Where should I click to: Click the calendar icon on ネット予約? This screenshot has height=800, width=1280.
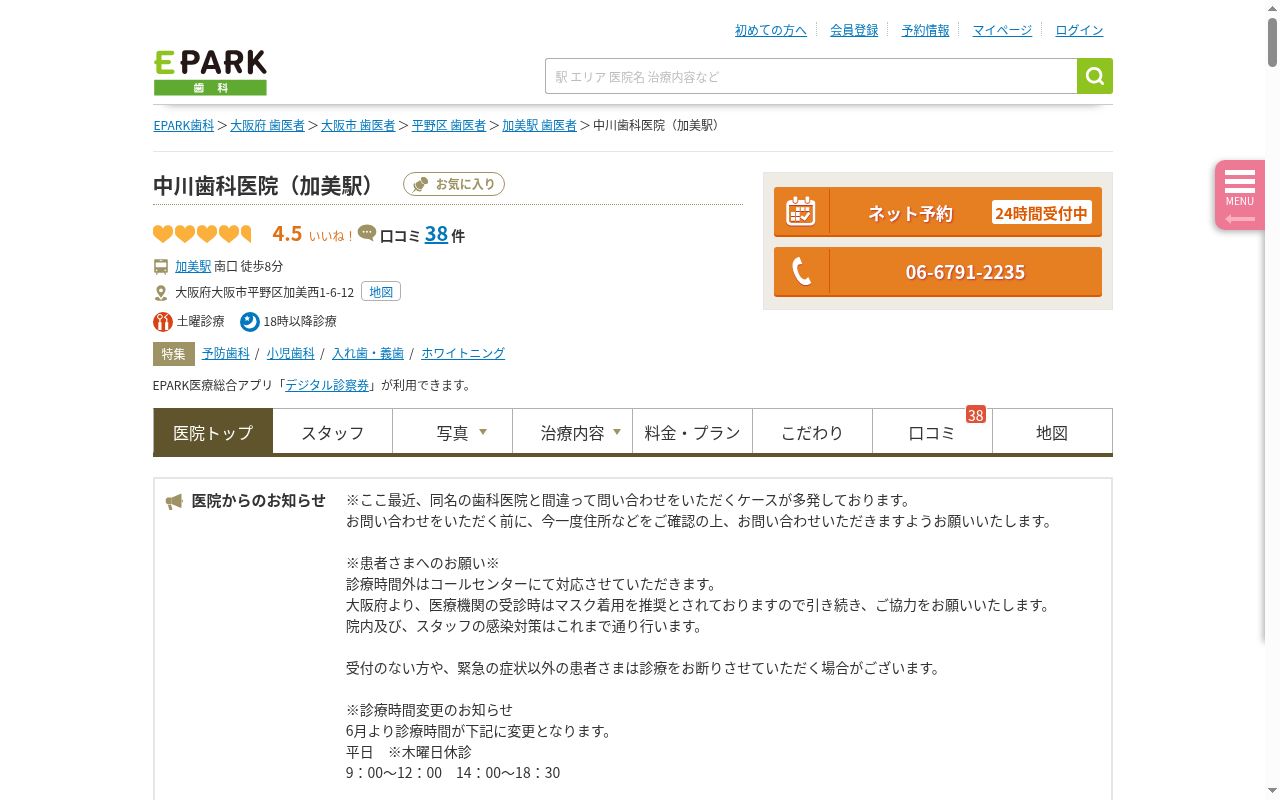pyautogui.click(x=800, y=212)
